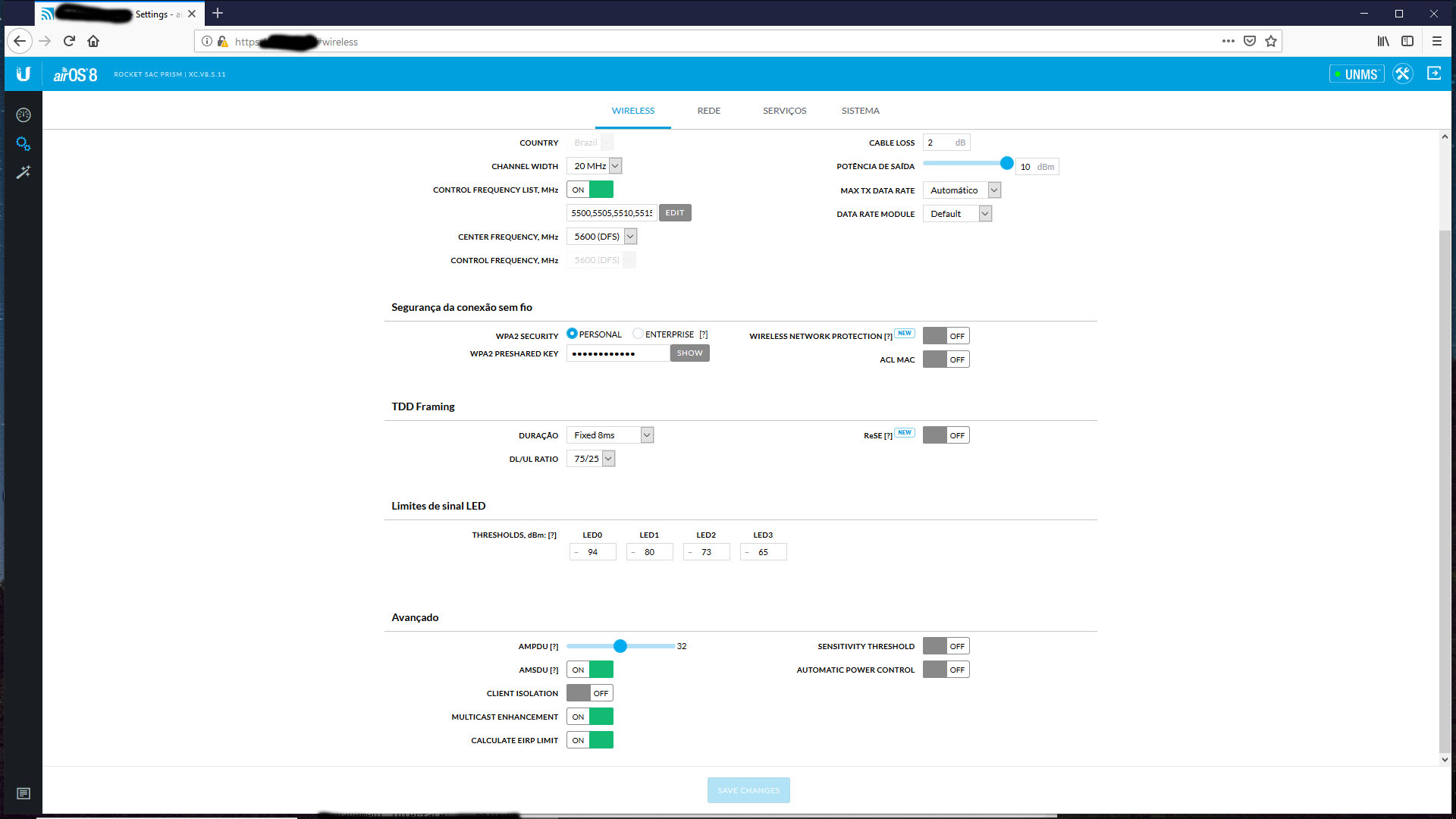Switch to the SISTEMA tab

(x=860, y=111)
